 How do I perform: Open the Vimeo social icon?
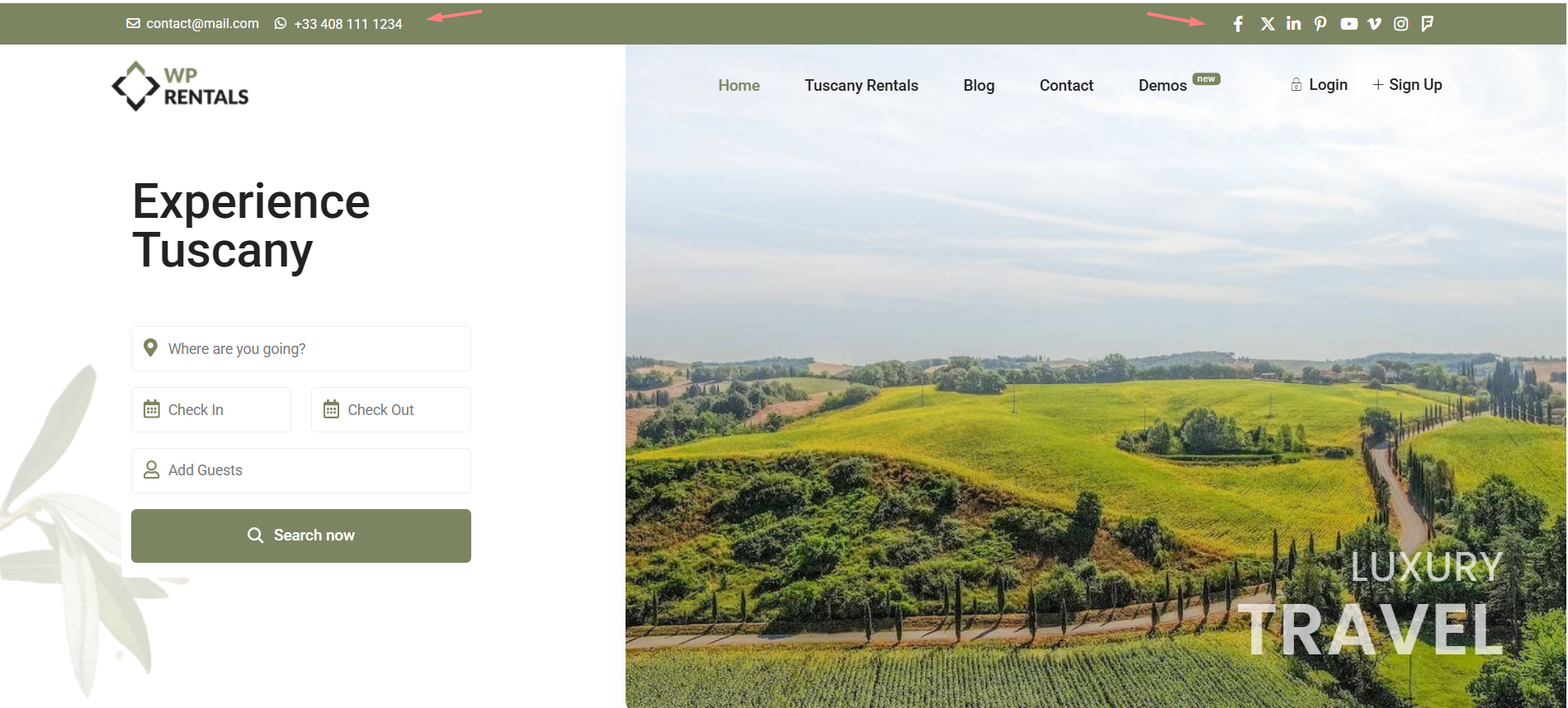pyautogui.click(x=1374, y=24)
